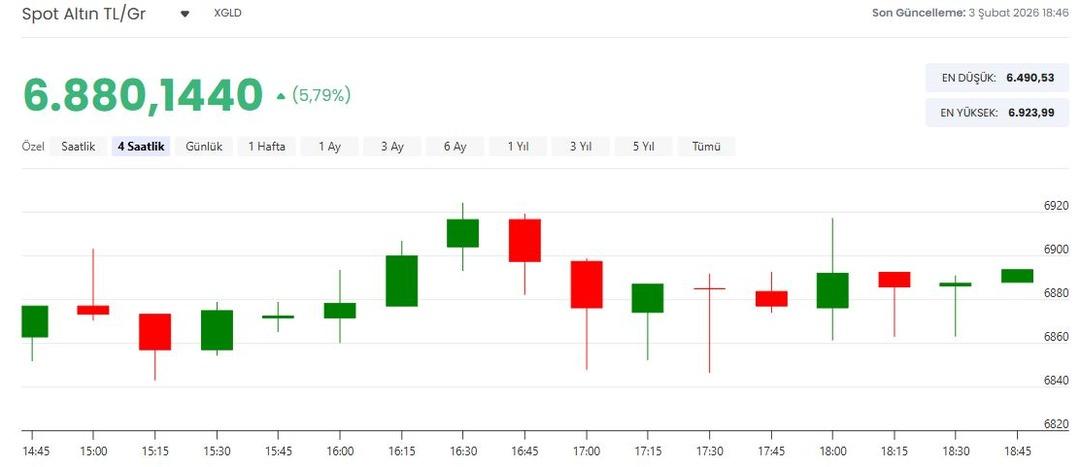Image resolution: width=1080 pixels, height=467 pixels.
Task: Display the 1 Yıl chart range
Action: pyautogui.click(x=518, y=147)
